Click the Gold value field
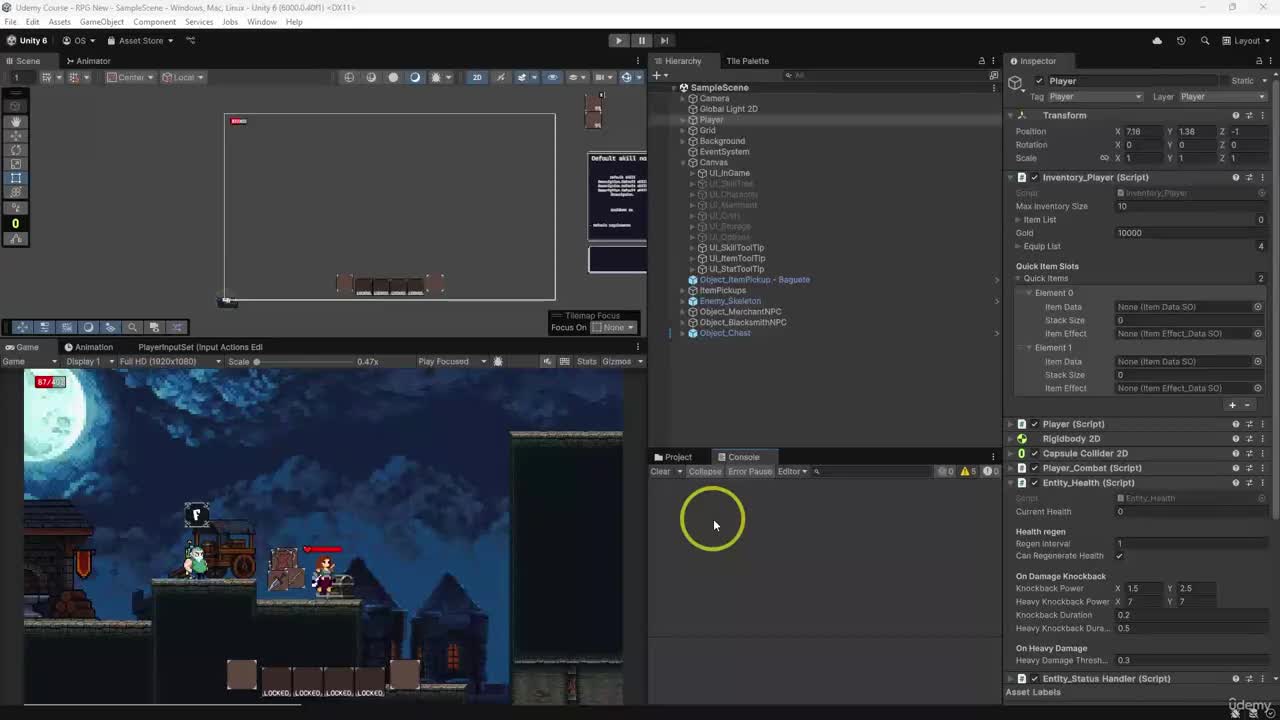1280x720 pixels. 1192,233
